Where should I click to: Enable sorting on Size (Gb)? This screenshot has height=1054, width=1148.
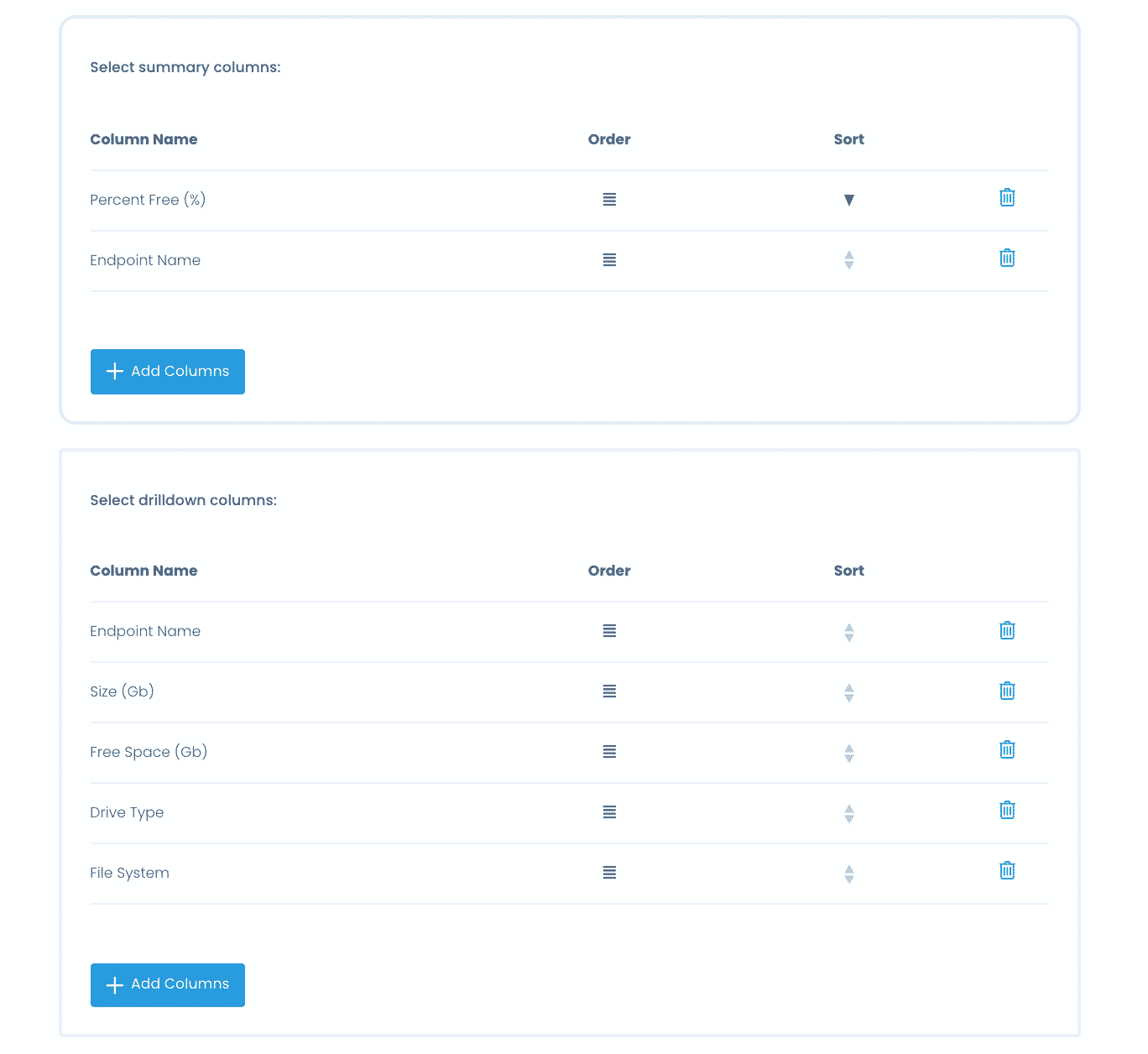[x=849, y=693]
